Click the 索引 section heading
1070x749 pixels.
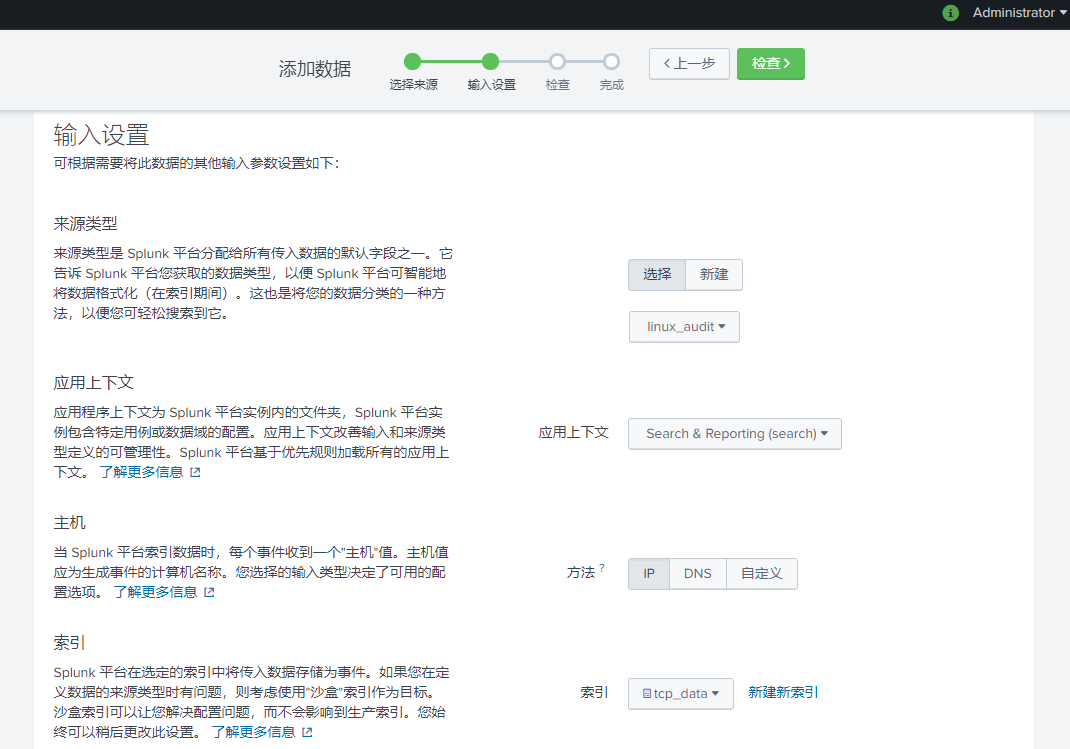pos(69,643)
